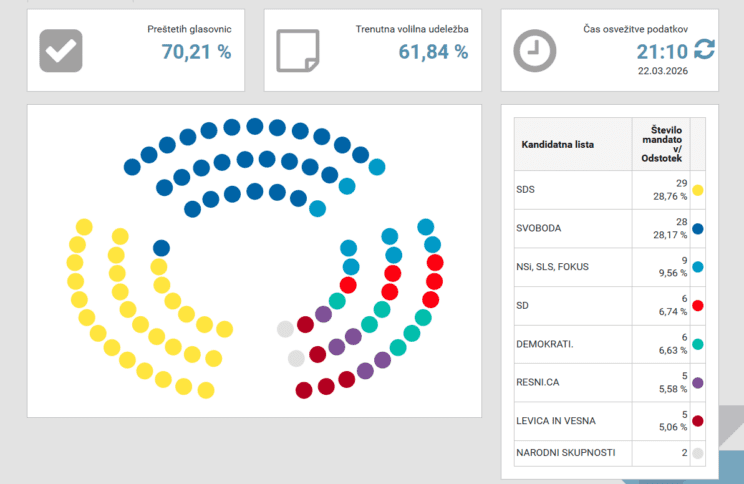Click the dark blue SVOBODA legend dot
744x484 pixels.
coord(697,229)
